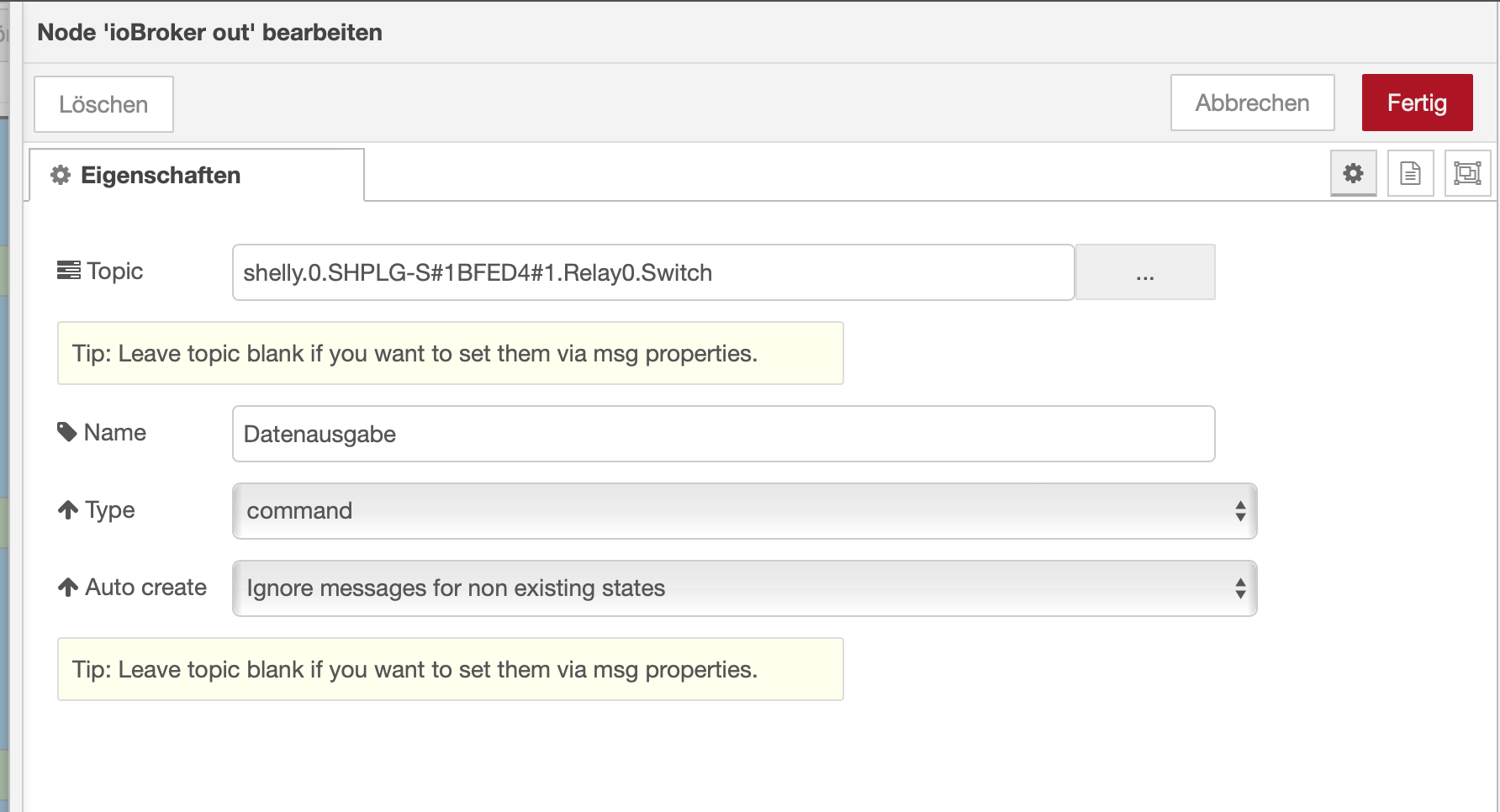Cancel editing with the Abbrechen button
Viewport: 1500px width, 812px height.
[x=1252, y=103]
